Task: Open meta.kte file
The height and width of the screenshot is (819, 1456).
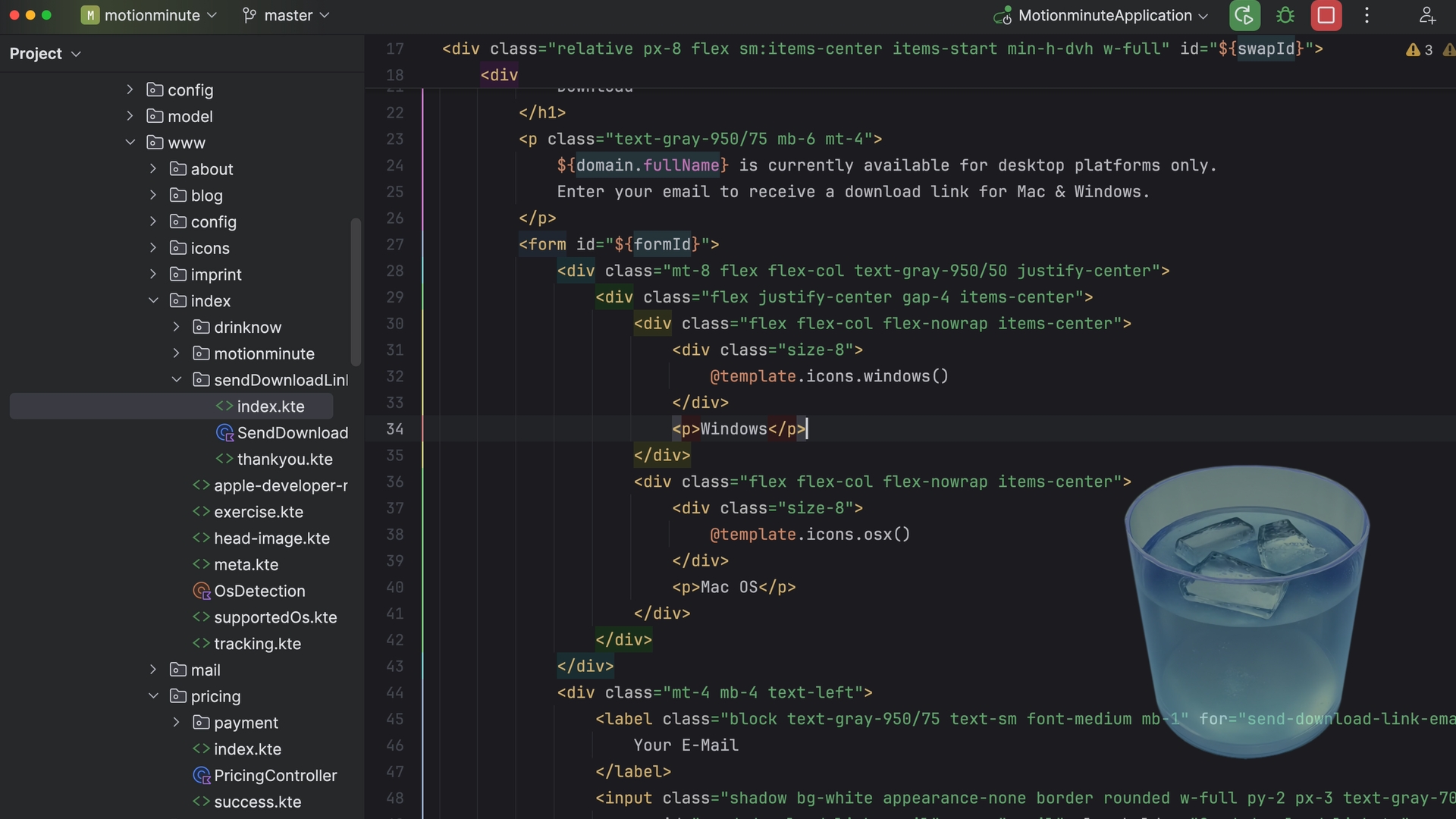Action: [x=246, y=564]
